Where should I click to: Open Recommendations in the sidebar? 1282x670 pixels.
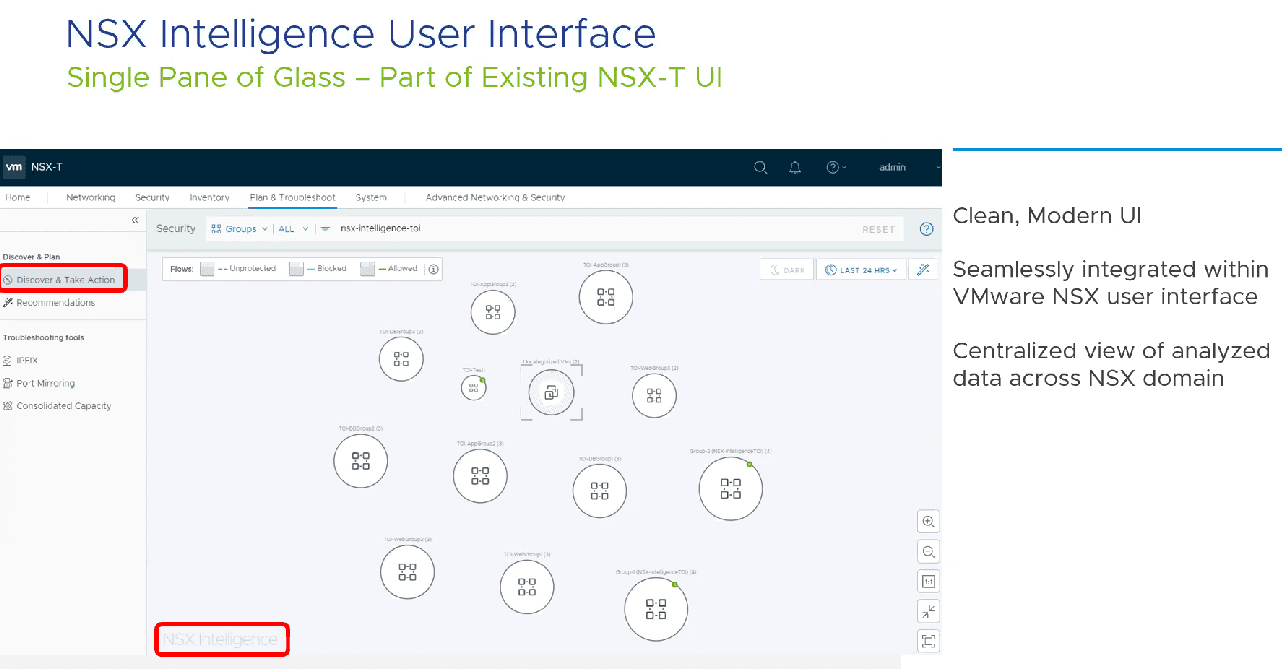click(x=55, y=303)
